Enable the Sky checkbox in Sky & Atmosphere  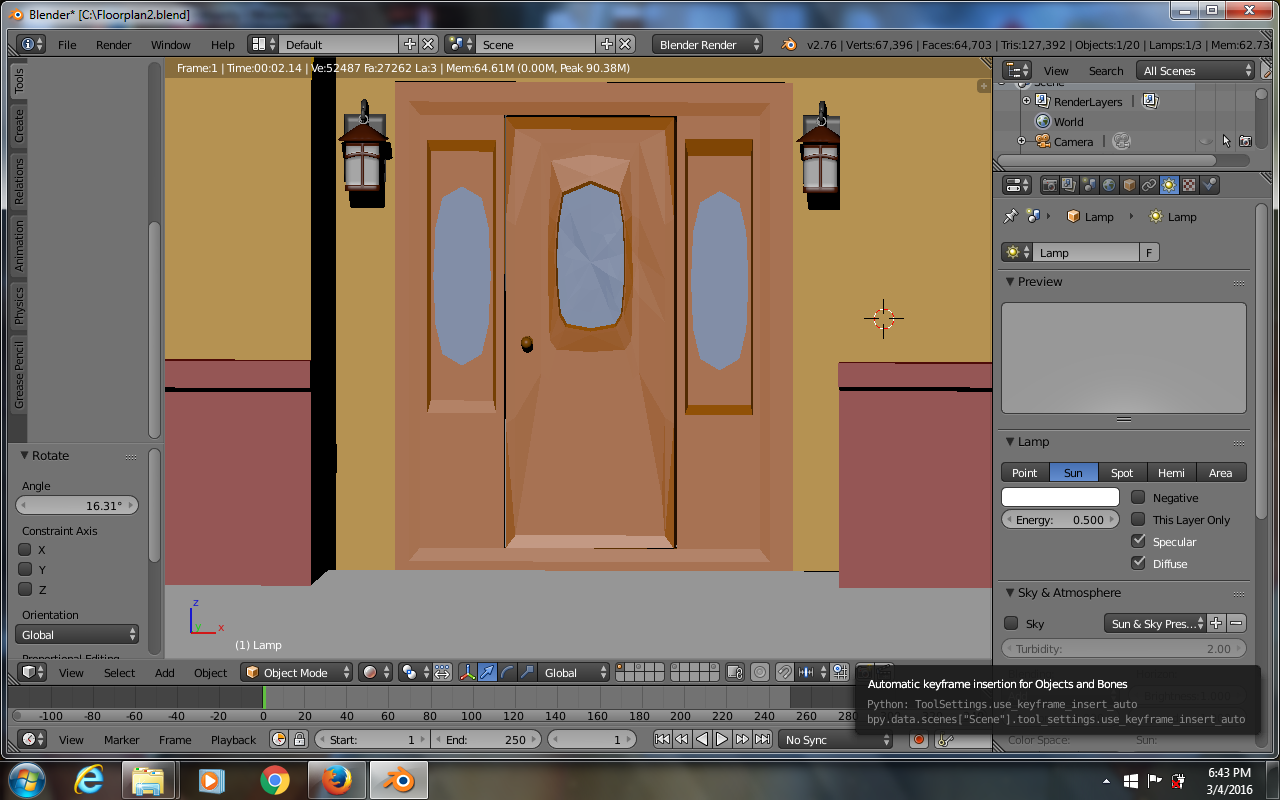pos(1011,623)
